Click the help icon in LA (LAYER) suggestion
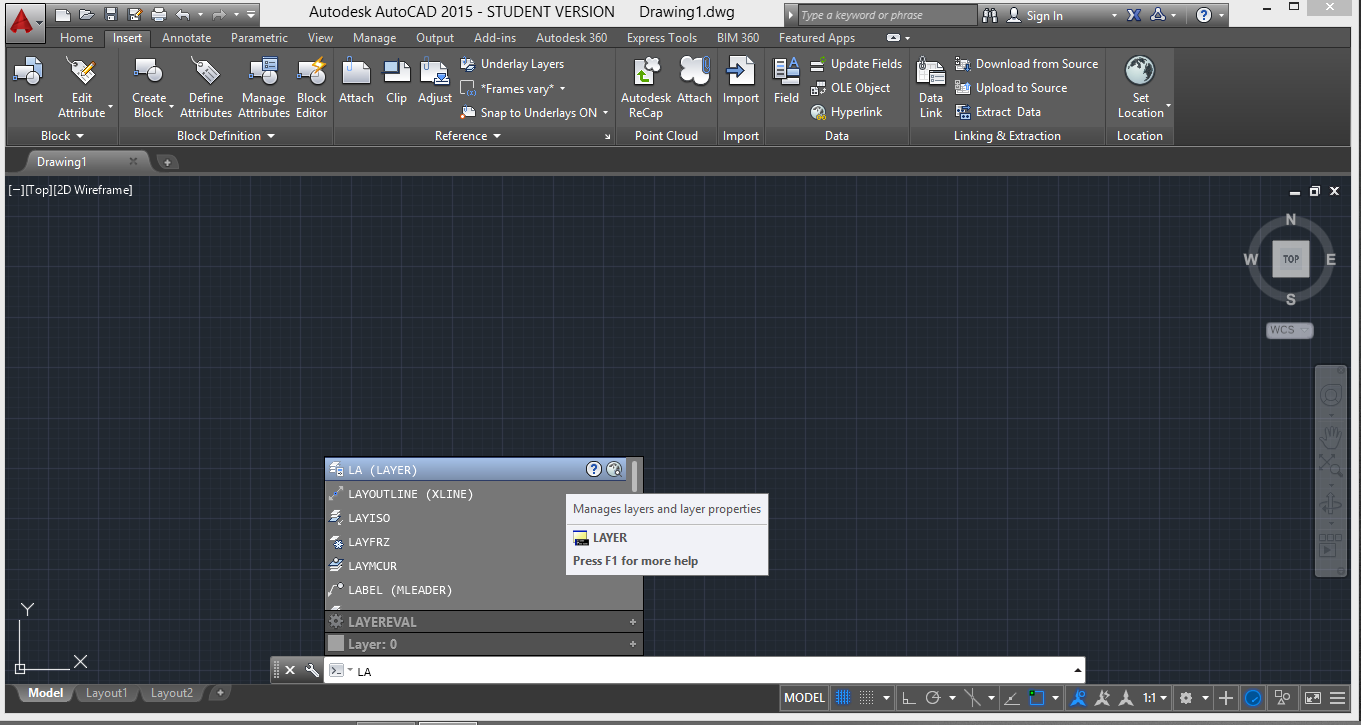This screenshot has width=1361, height=725. click(x=594, y=469)
